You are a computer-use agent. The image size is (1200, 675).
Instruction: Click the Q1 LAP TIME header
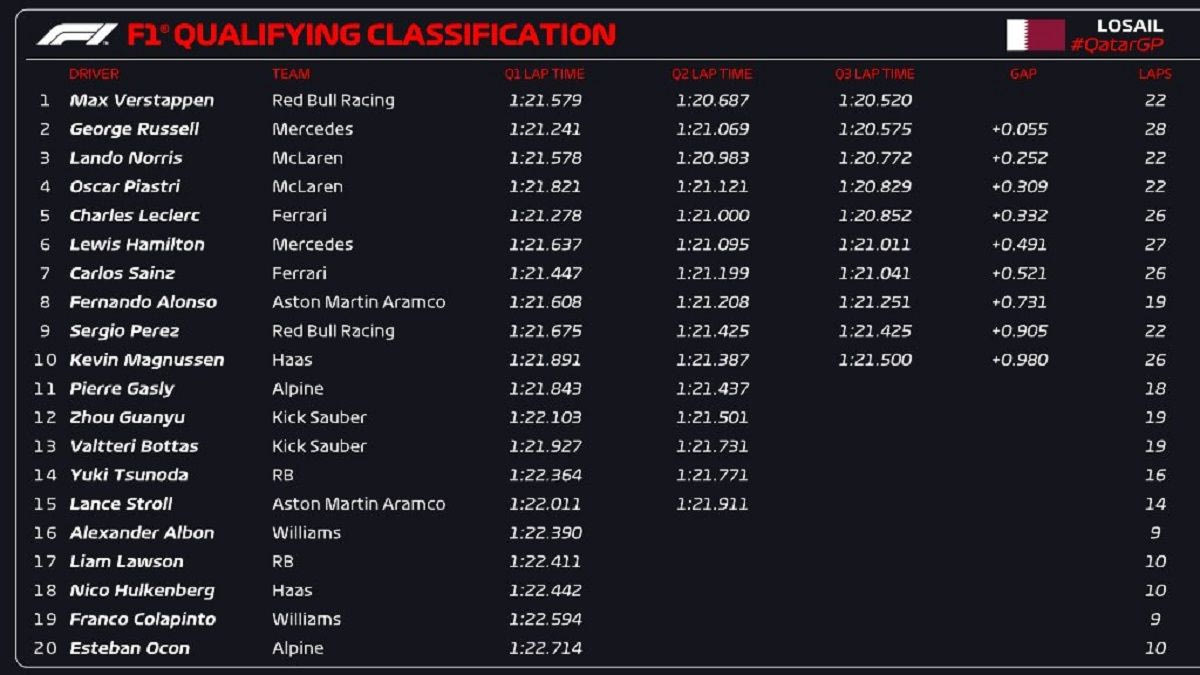pos(544,74)
